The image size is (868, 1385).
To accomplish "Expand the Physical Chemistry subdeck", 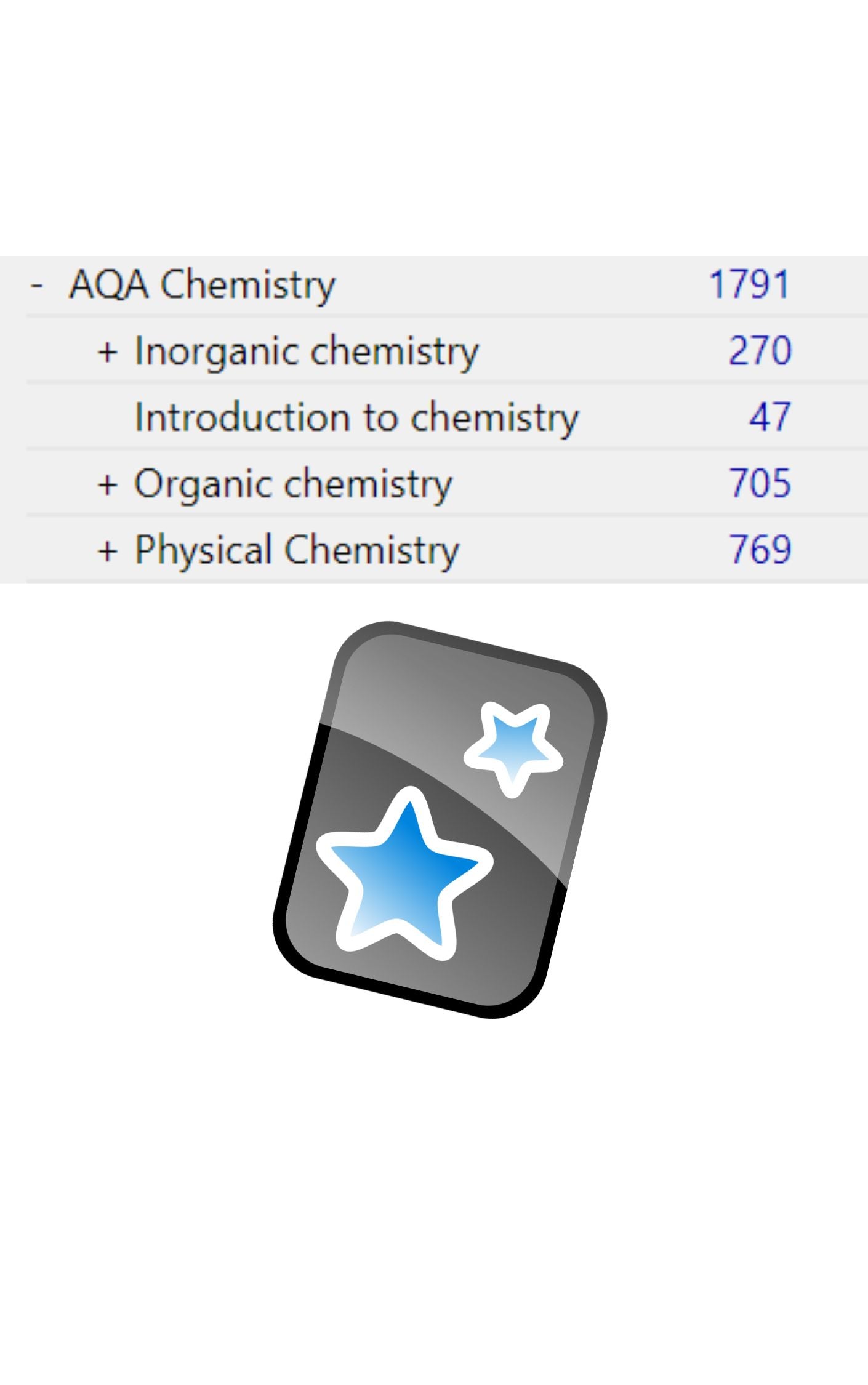I will (107, 550).
